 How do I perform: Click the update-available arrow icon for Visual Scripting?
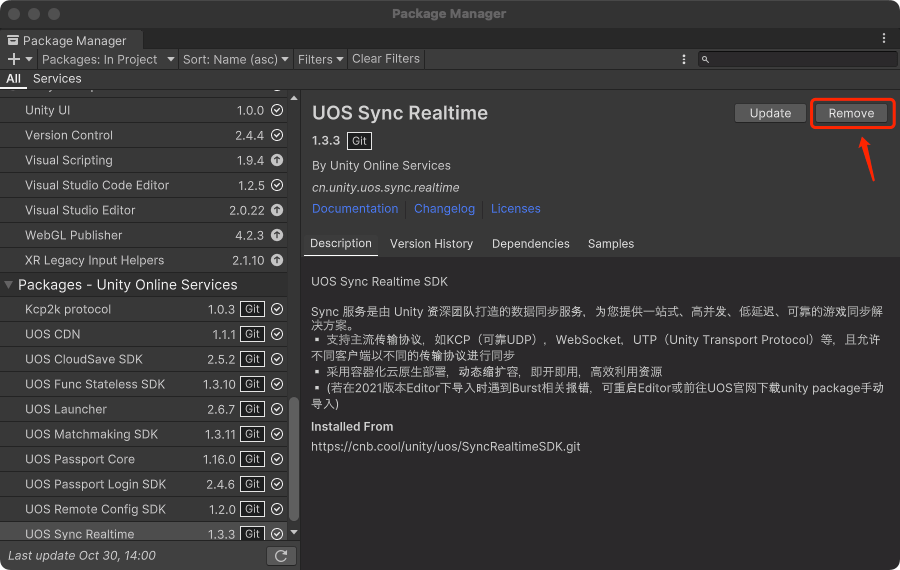pyautogui.click(x=277, y=160)
